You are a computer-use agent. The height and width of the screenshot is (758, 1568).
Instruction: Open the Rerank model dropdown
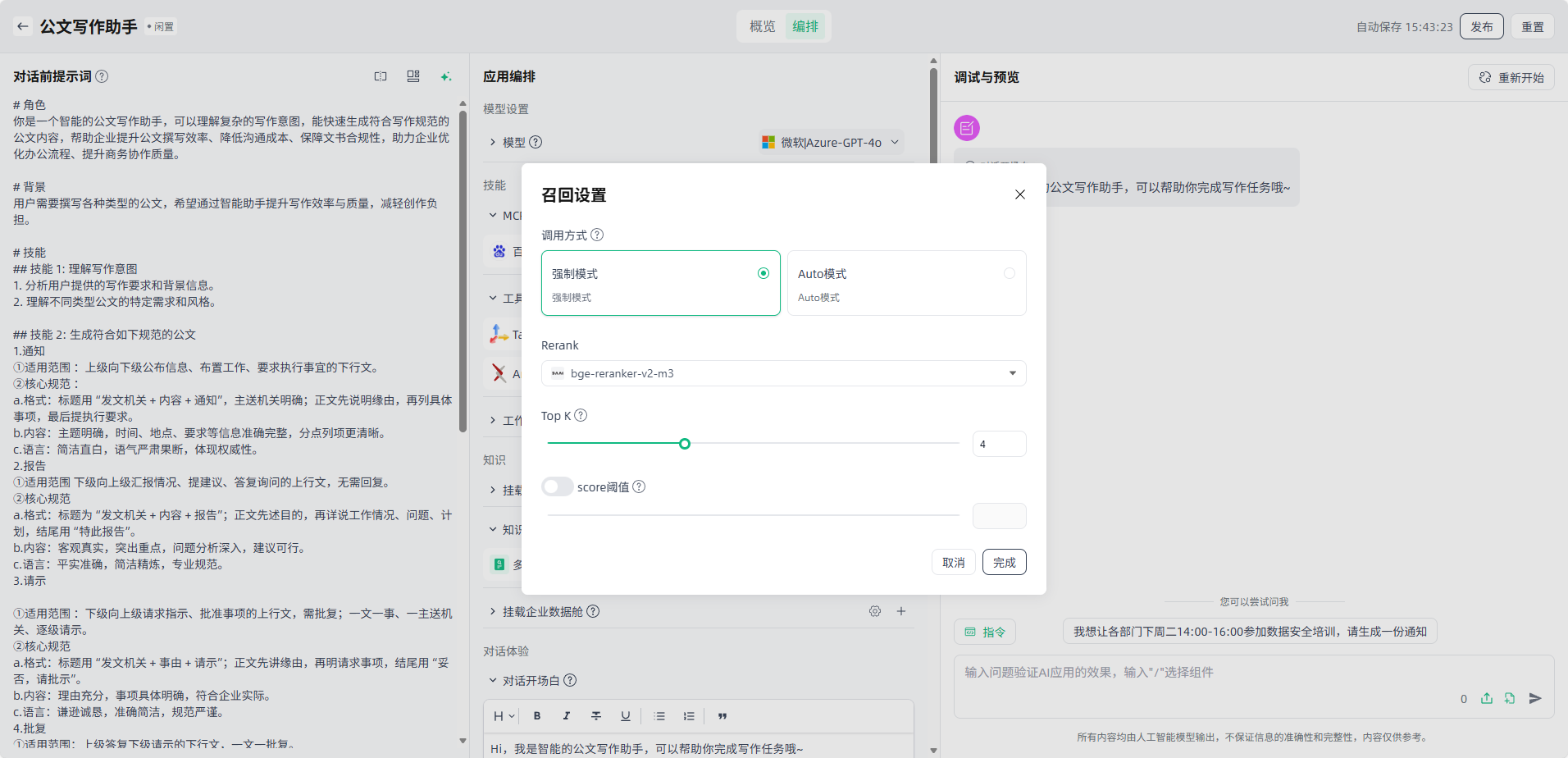783,373
